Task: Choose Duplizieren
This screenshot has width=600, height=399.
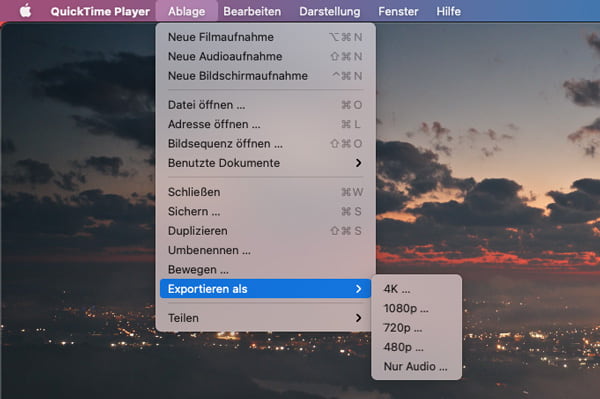Action: [265, 231]
